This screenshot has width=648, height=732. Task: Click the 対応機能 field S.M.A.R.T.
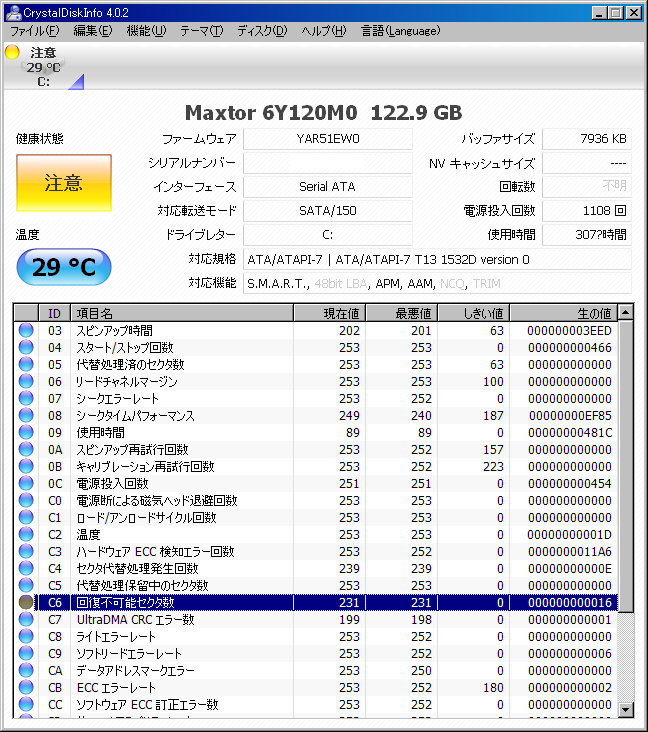[x=437, y=283]
